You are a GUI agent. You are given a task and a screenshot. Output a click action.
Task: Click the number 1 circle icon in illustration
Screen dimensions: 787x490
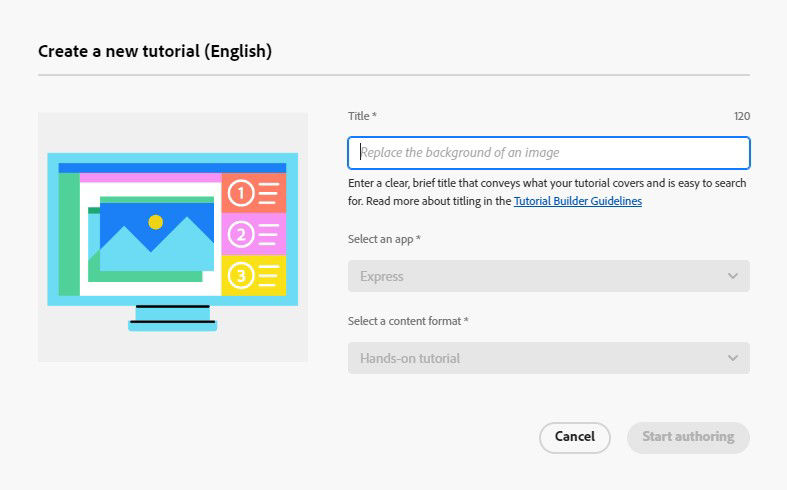[240, 193]
